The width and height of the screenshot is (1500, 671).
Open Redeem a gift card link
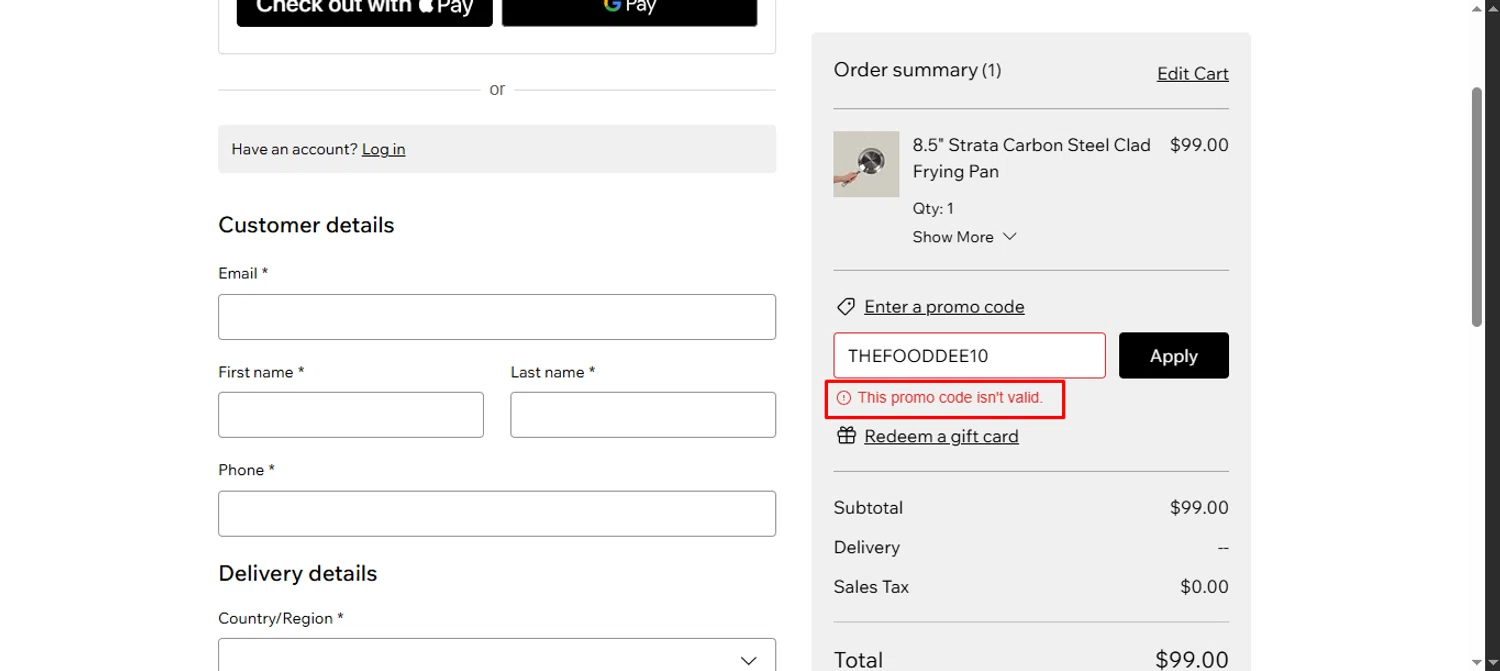click(x=941, y=436)
